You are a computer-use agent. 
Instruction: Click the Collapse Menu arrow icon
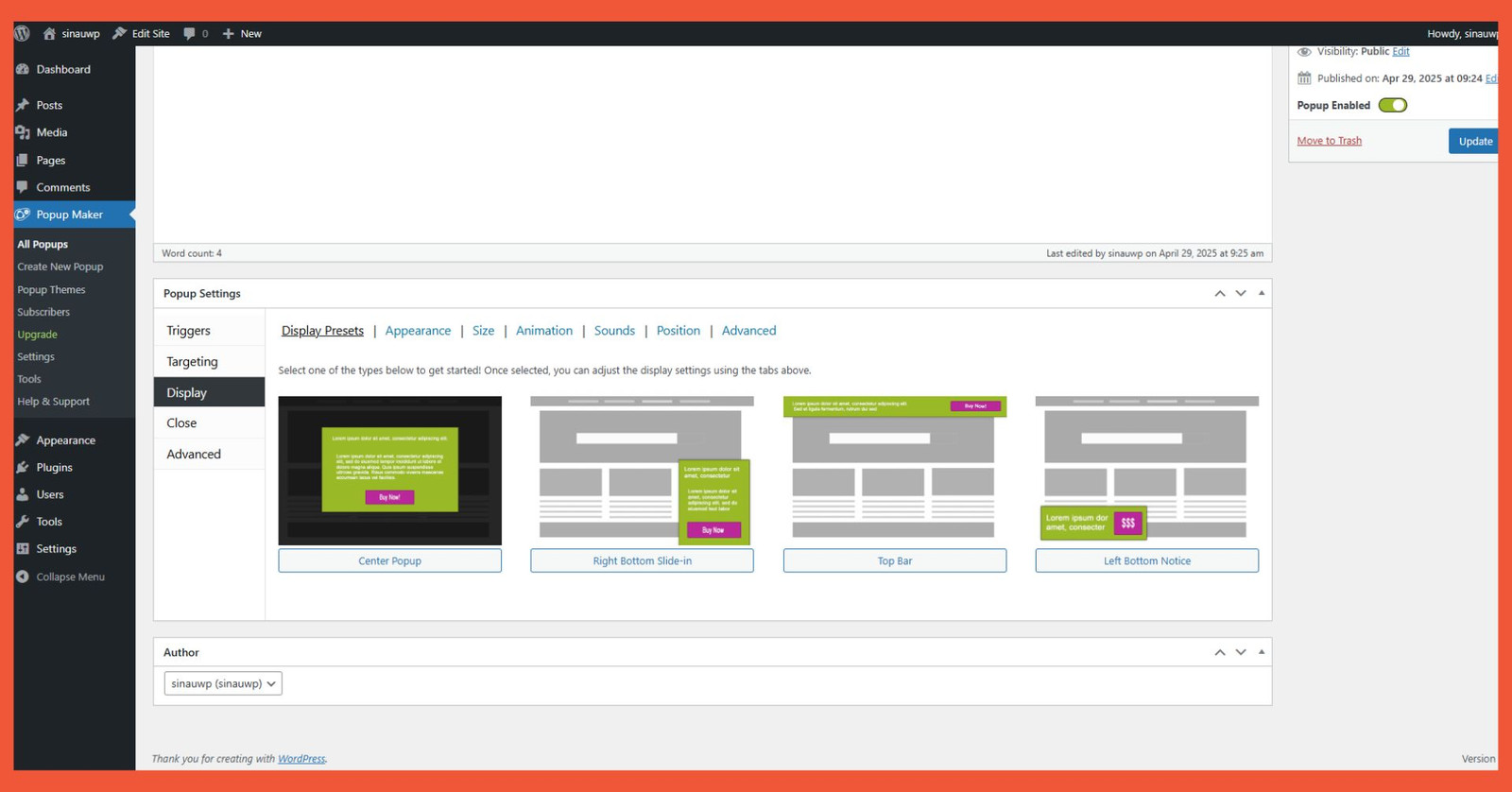tap(23, 577)
